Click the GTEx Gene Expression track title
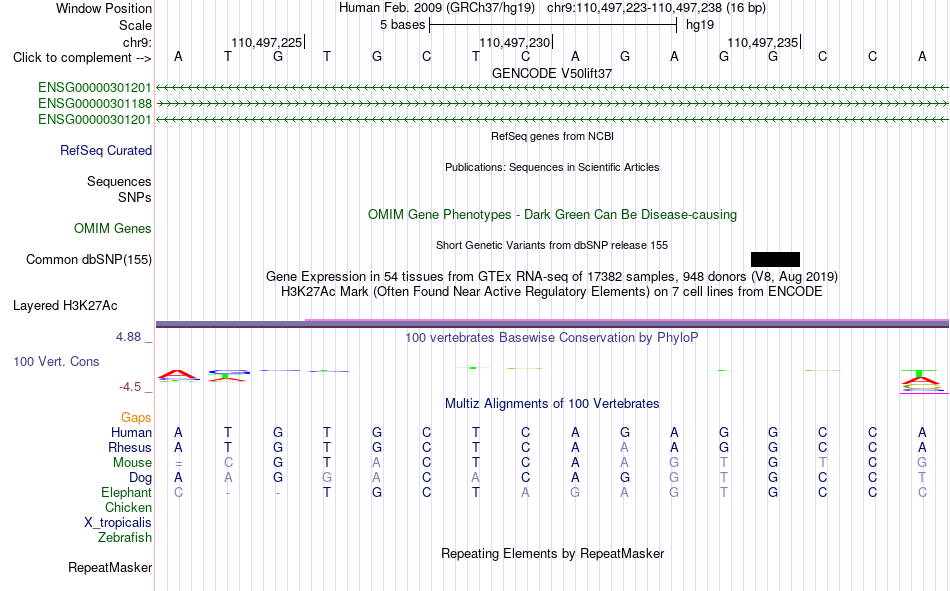The image size is (950, 591). (x=552, y=276)
